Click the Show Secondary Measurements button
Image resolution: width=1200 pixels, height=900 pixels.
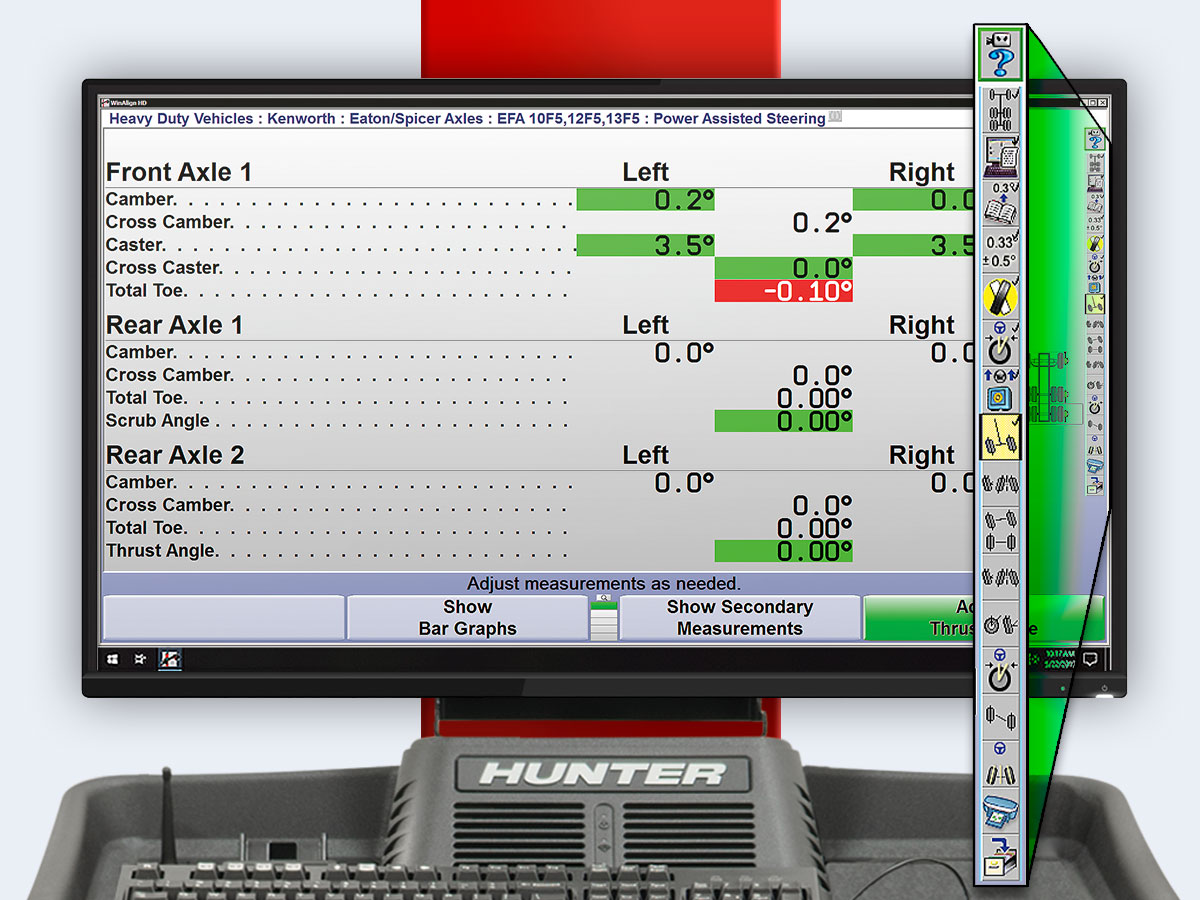(x=740, y=618)
